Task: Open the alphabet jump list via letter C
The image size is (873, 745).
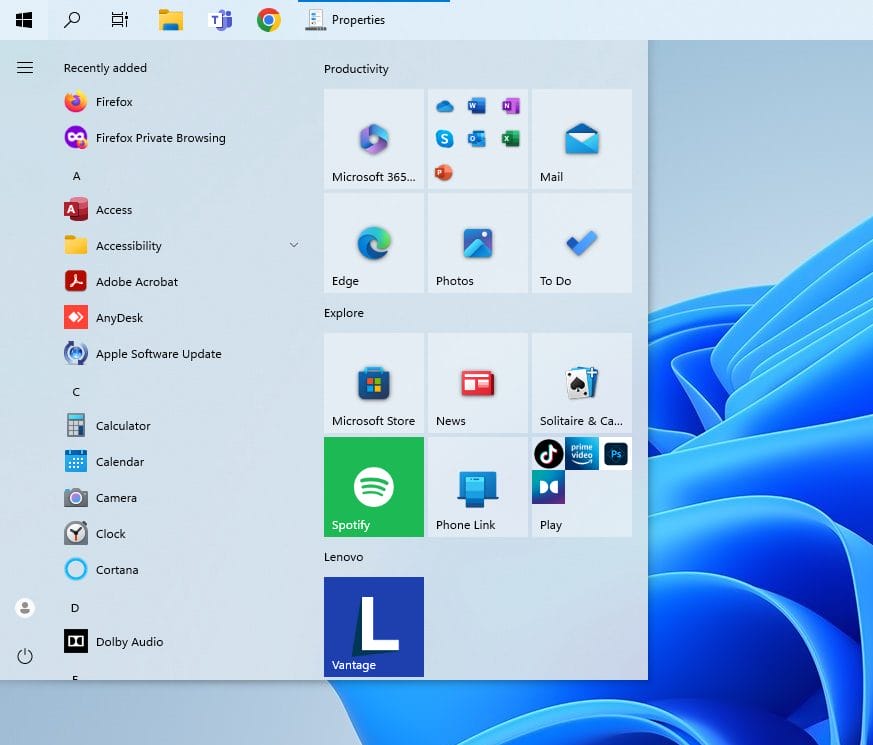Action: (75, 391)
